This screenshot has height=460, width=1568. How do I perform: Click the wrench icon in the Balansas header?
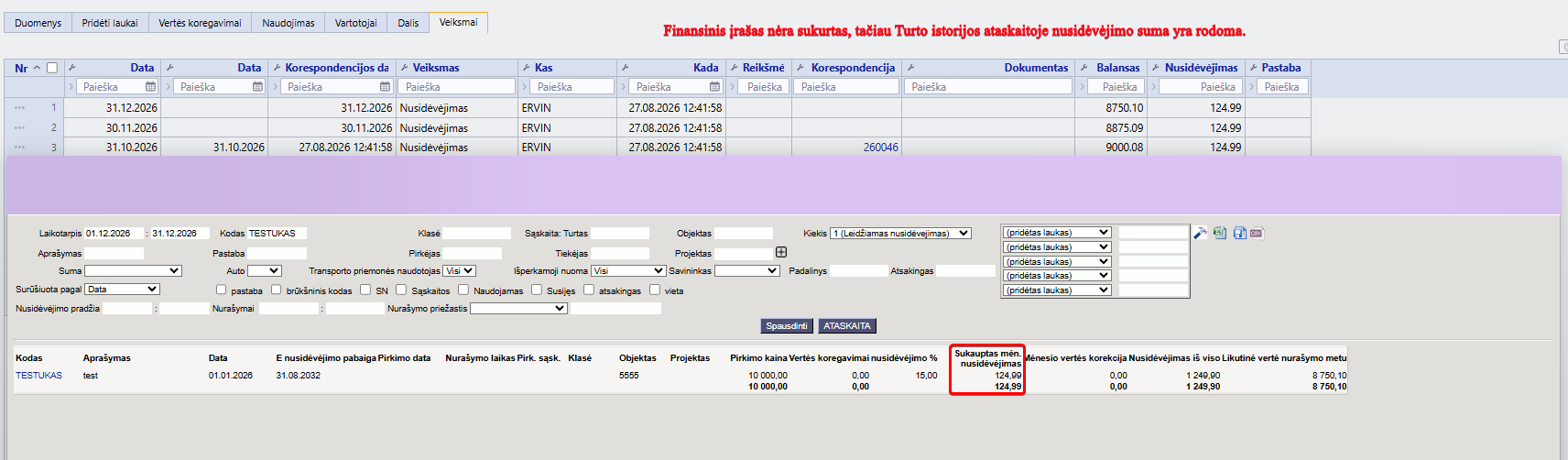click(x=1084, y=68)
